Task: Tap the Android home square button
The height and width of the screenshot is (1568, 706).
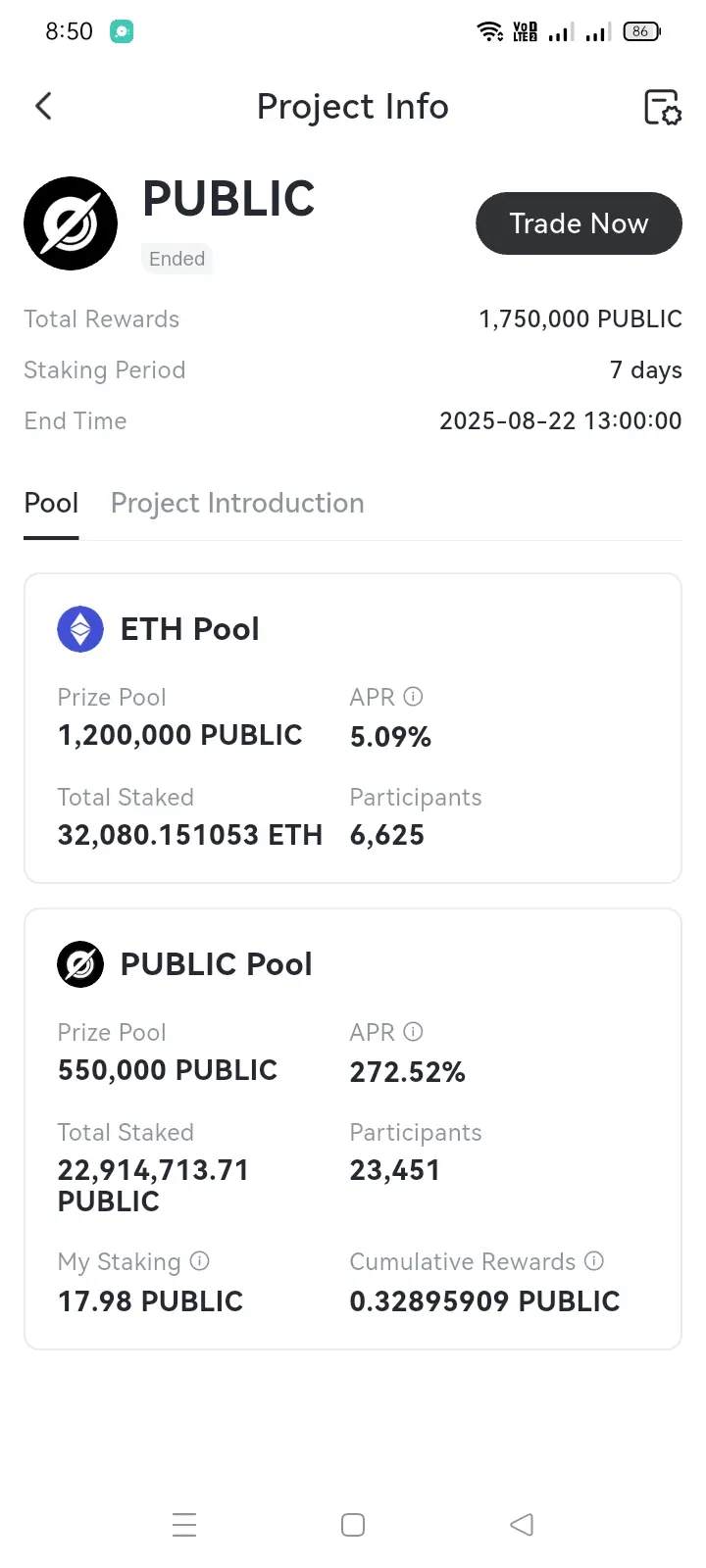Action: tap(353, 1525)
